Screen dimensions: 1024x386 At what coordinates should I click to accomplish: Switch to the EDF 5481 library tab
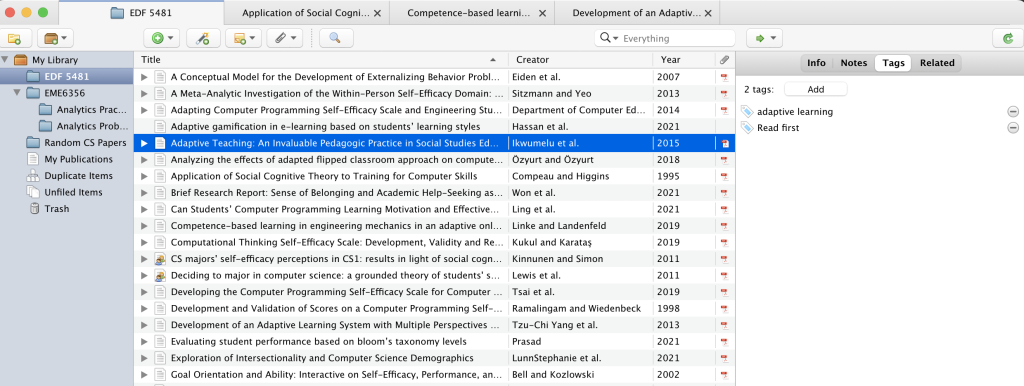[x=141, y=13]
